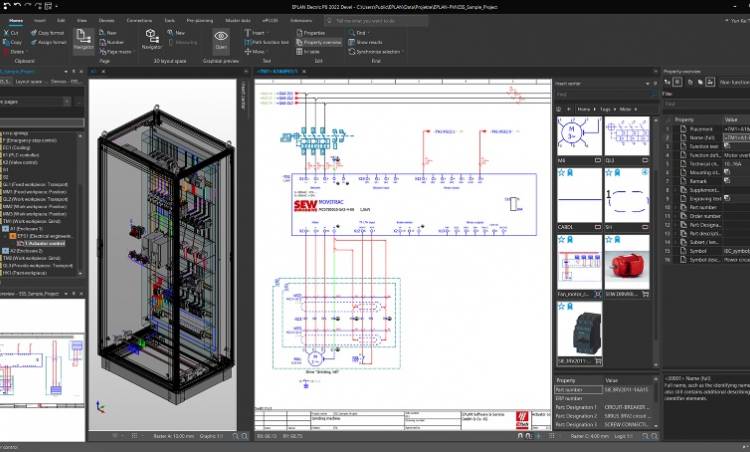Screen dimensions: 750x452
Task: Click the Find icon in ribbon
Action: (x=351, y=33)
